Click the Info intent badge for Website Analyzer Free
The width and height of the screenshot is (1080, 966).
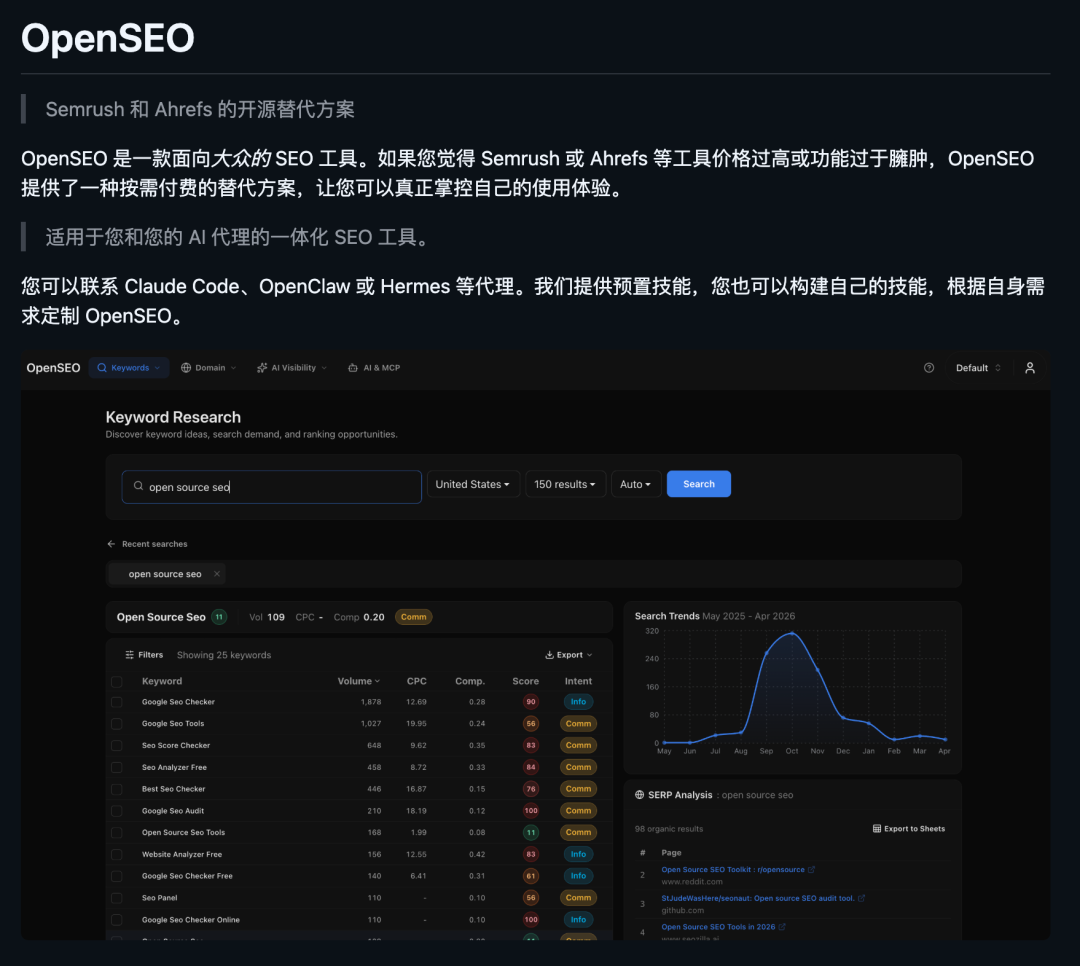click(578, 854)
